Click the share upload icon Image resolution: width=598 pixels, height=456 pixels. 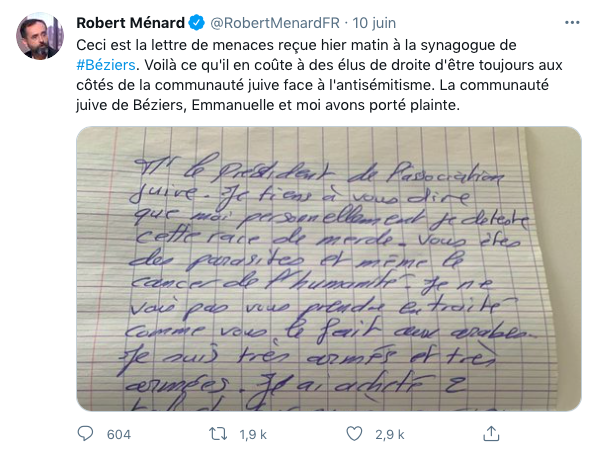point(491,434)
